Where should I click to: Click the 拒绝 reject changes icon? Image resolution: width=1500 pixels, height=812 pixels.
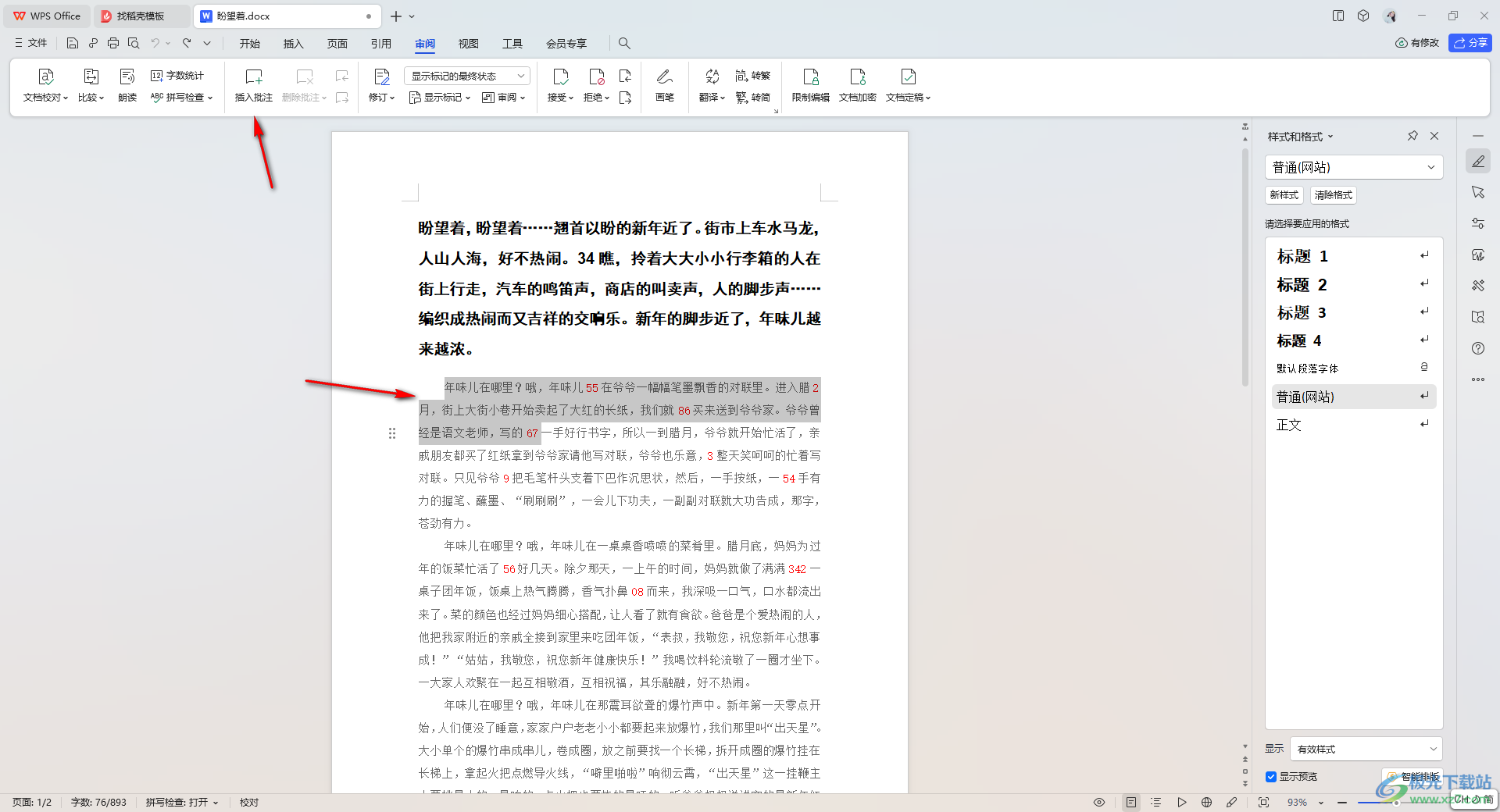(596, 77)
